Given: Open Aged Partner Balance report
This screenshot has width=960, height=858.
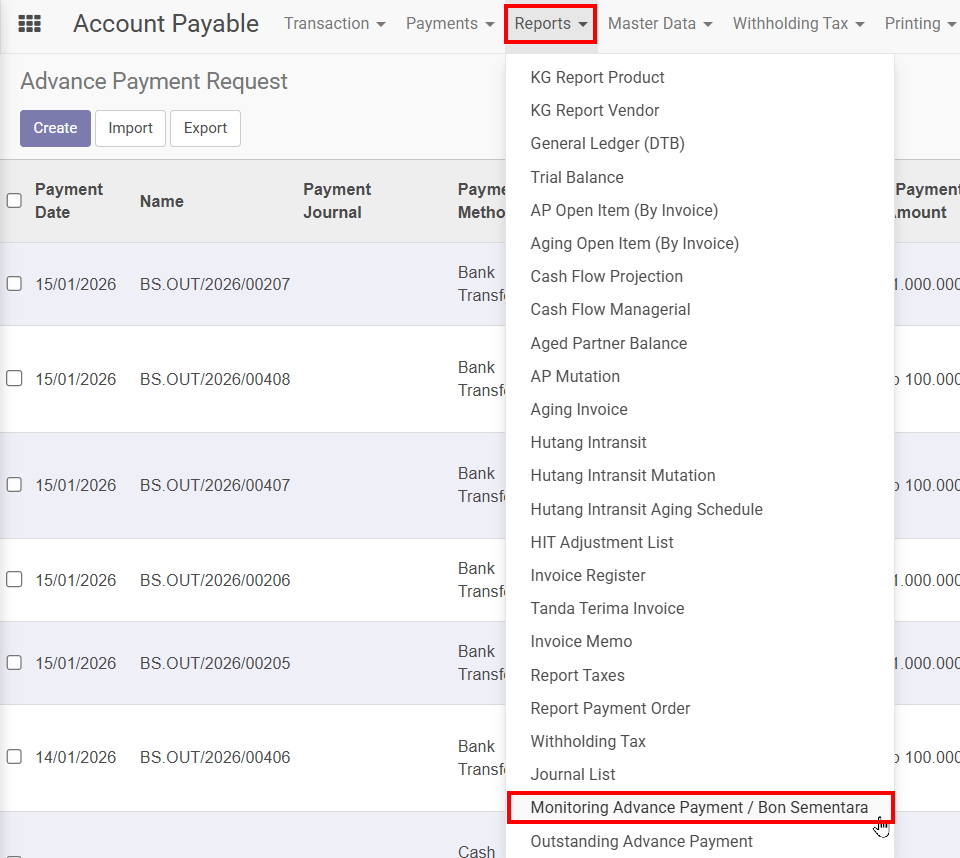Looking at the screenshot, I should point(608,343).
